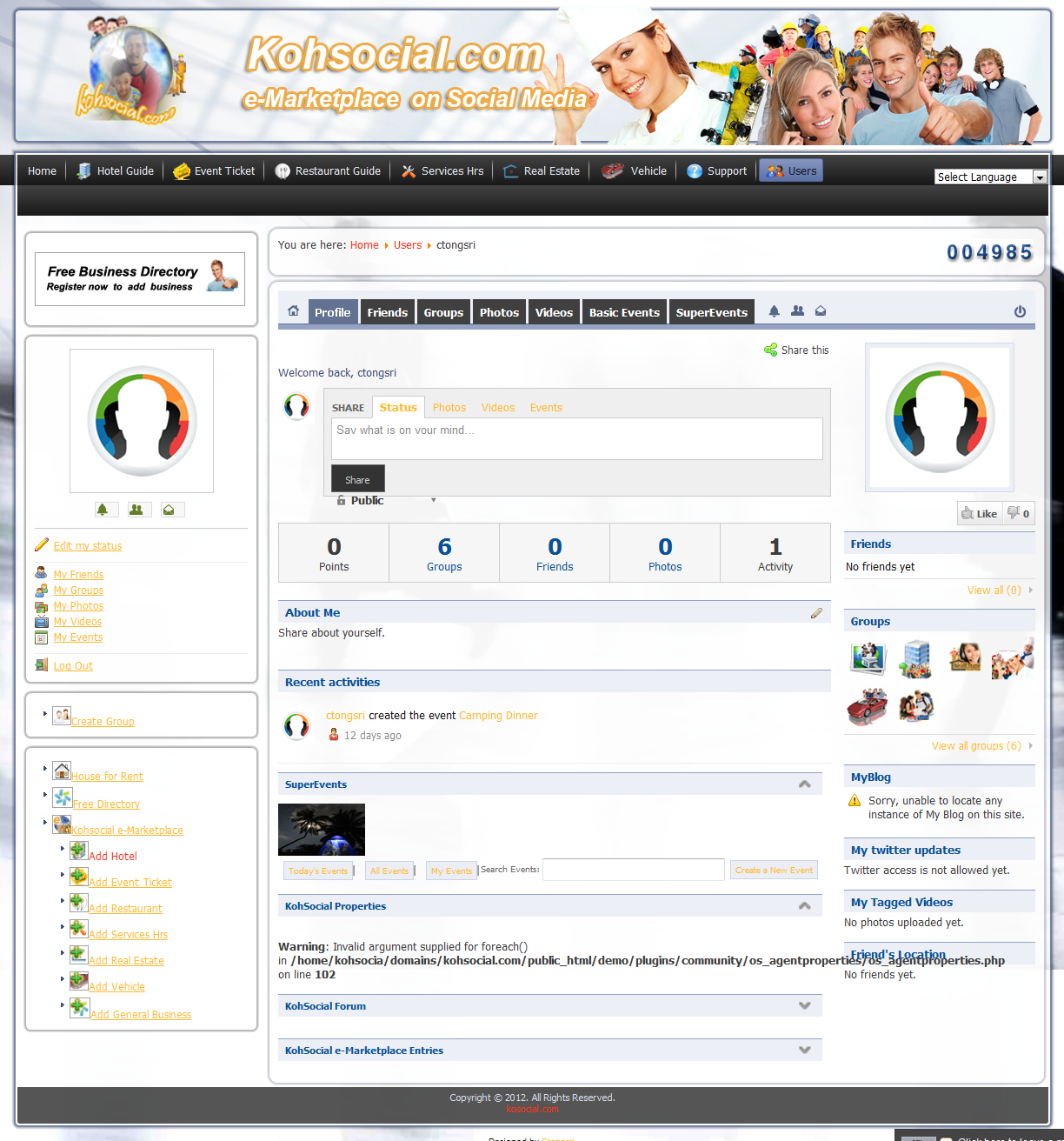The width and height of the screenshot is (1064, 1141).
Task: Click the My Events button
Action: coord(452,871)
